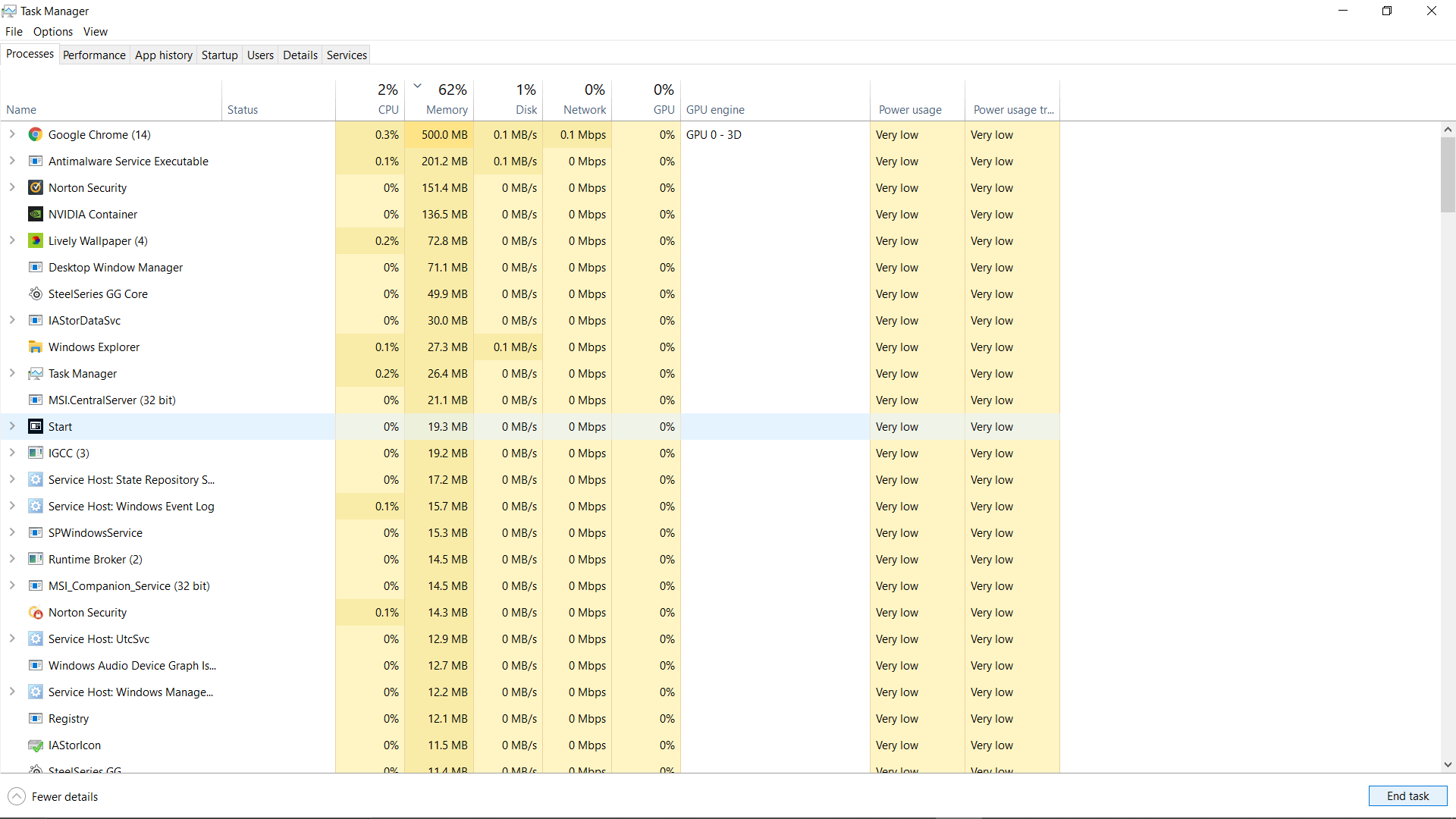1456x819 pixels.
Task: Expand the Google Chrome process group
Action: (x=12, y=135)
